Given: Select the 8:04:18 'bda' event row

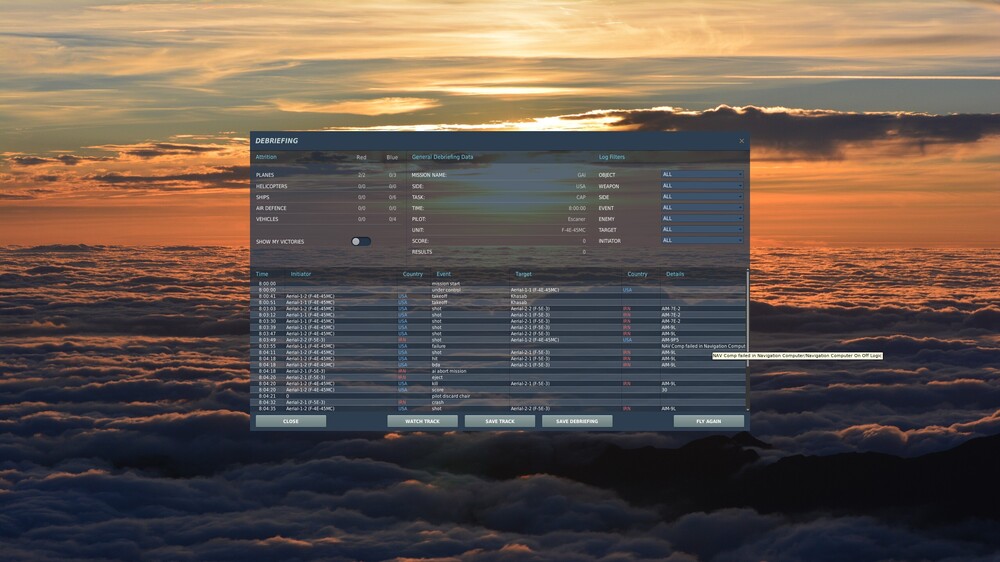Looking at the screenshot, I should coord(500,365).
